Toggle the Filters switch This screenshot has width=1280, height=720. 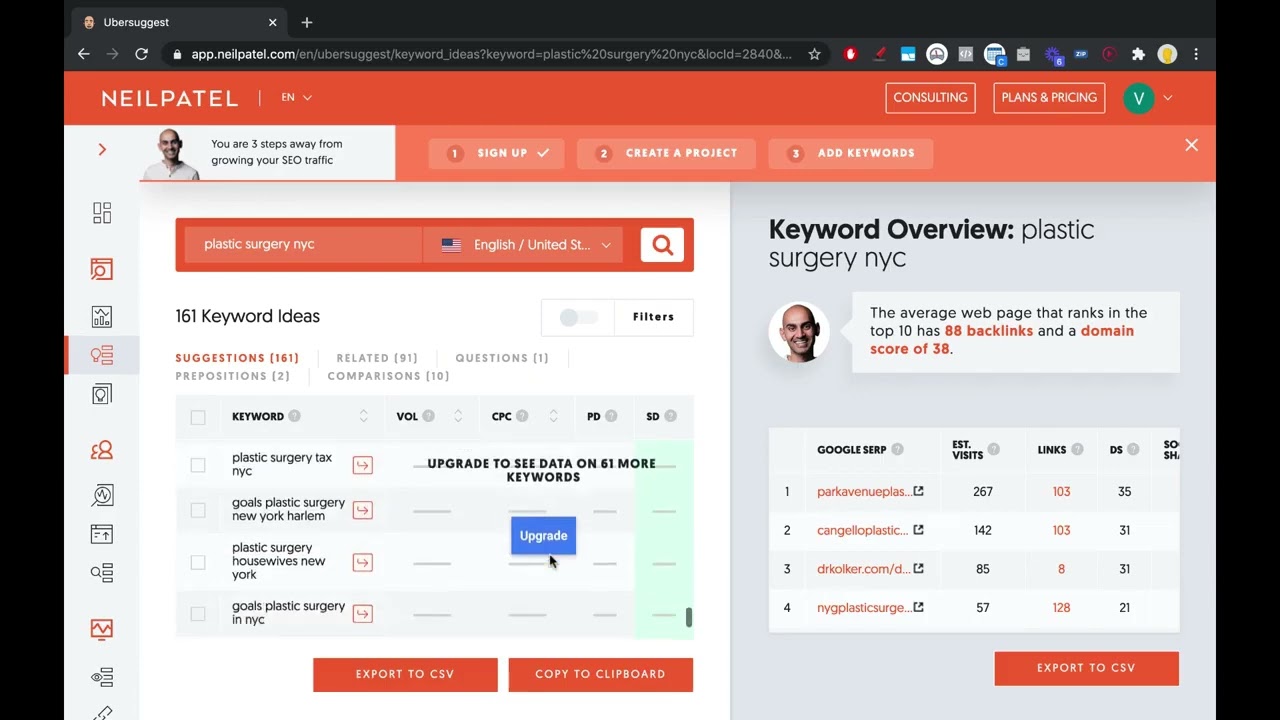pyautogui.click(x=578, y=317)
